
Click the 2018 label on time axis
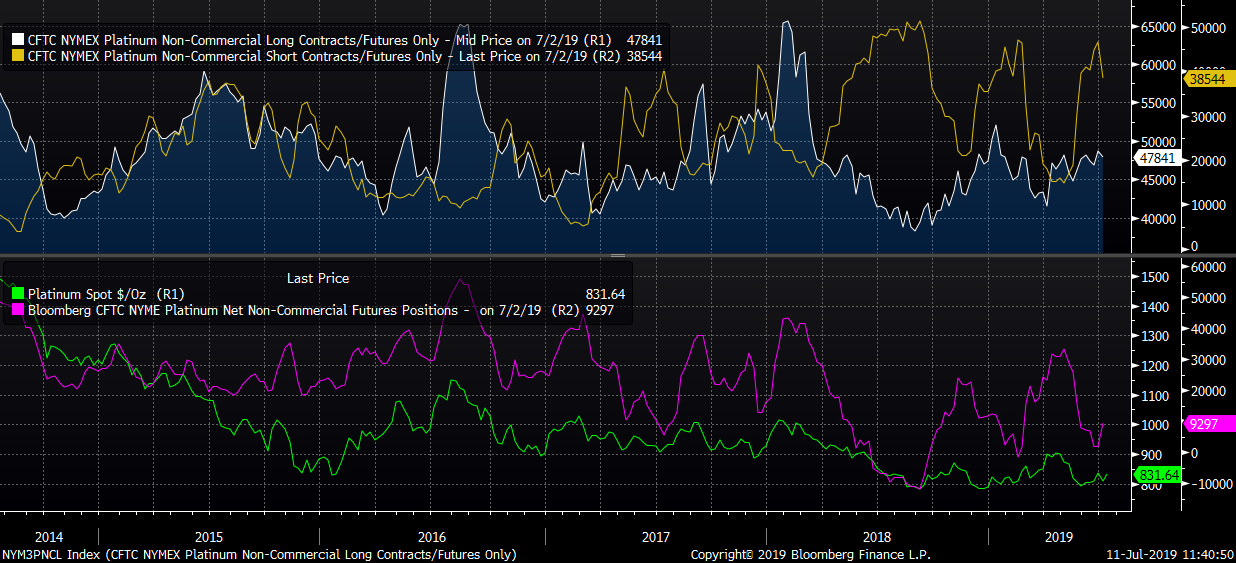(876, 537)
